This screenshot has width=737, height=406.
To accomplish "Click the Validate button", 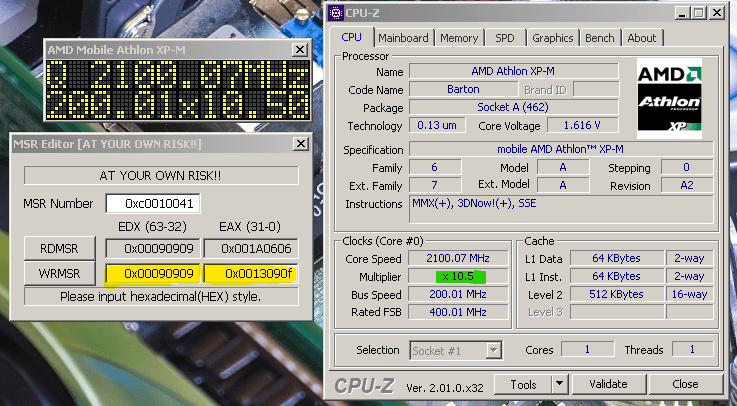I will point(608,384).
